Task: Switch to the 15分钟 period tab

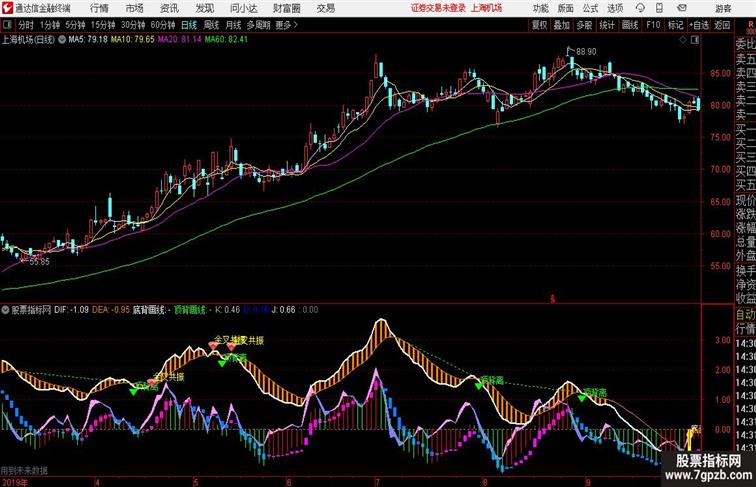Action: [103, 25]
